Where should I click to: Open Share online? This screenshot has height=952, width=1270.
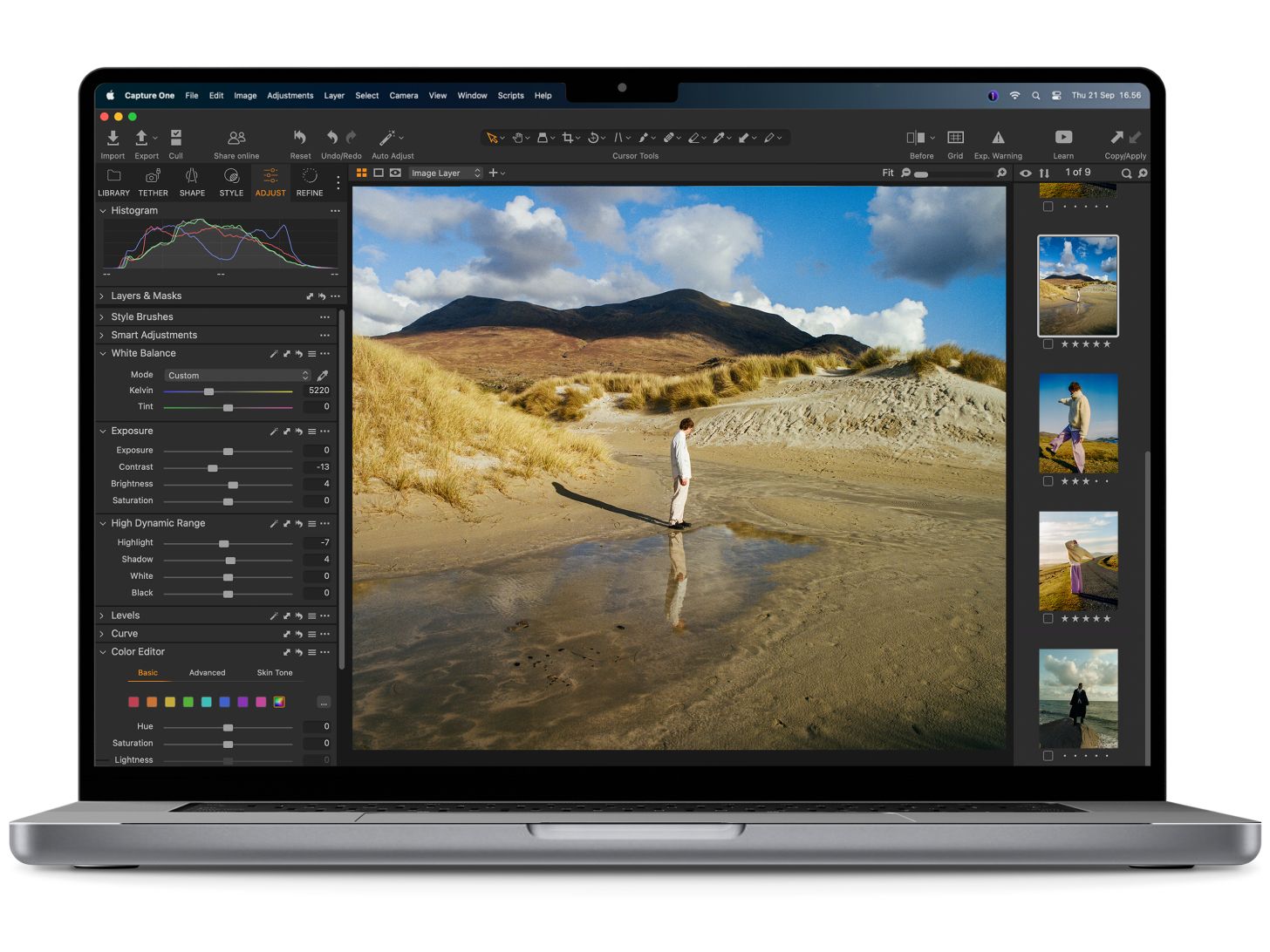point(236,139)
